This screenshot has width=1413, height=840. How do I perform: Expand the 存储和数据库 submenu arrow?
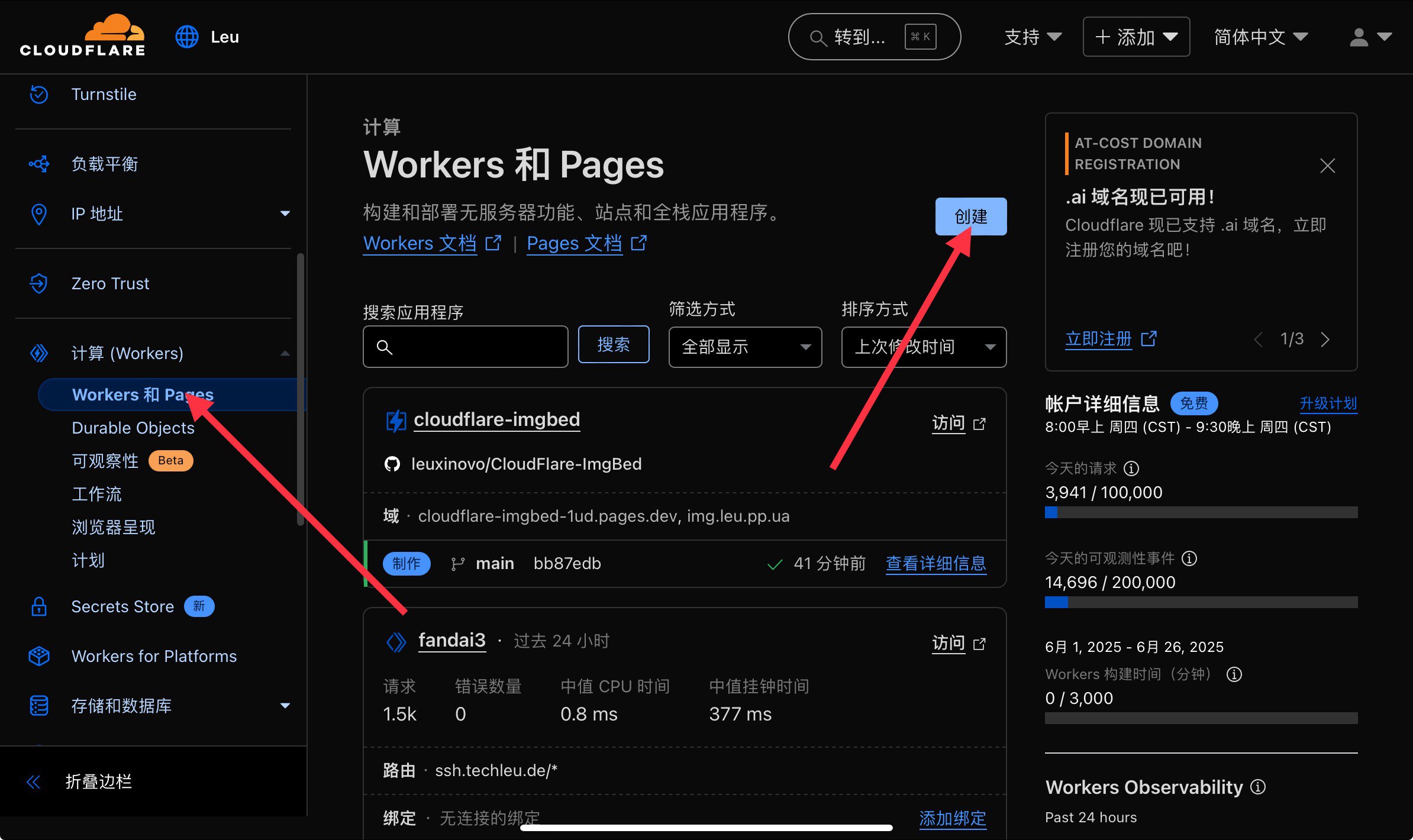(x=285, y=706)
